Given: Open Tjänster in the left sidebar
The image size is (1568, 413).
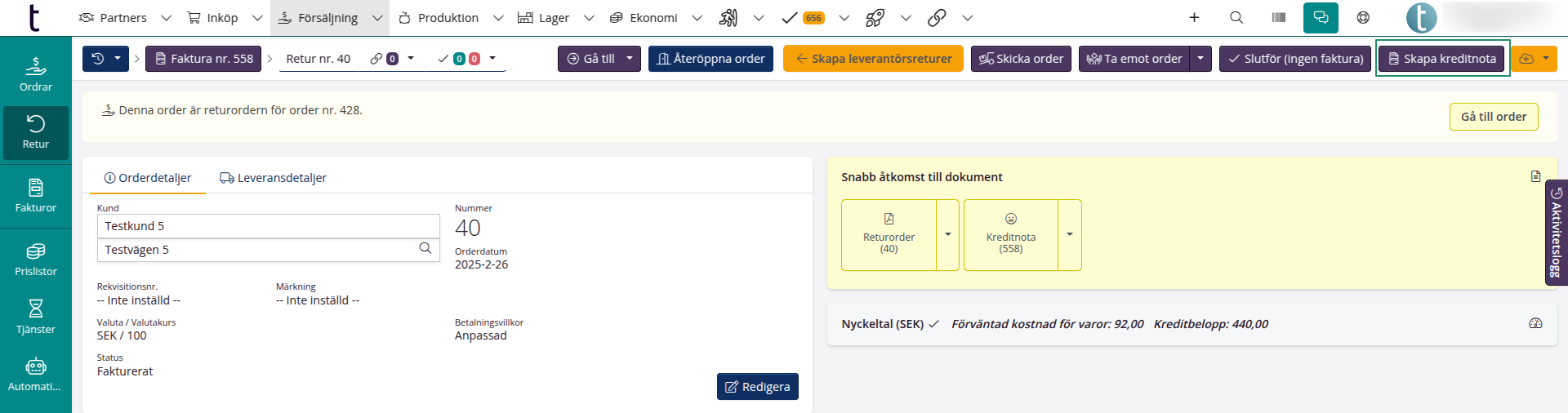Looking at the screenshot, I should [36, 317].
